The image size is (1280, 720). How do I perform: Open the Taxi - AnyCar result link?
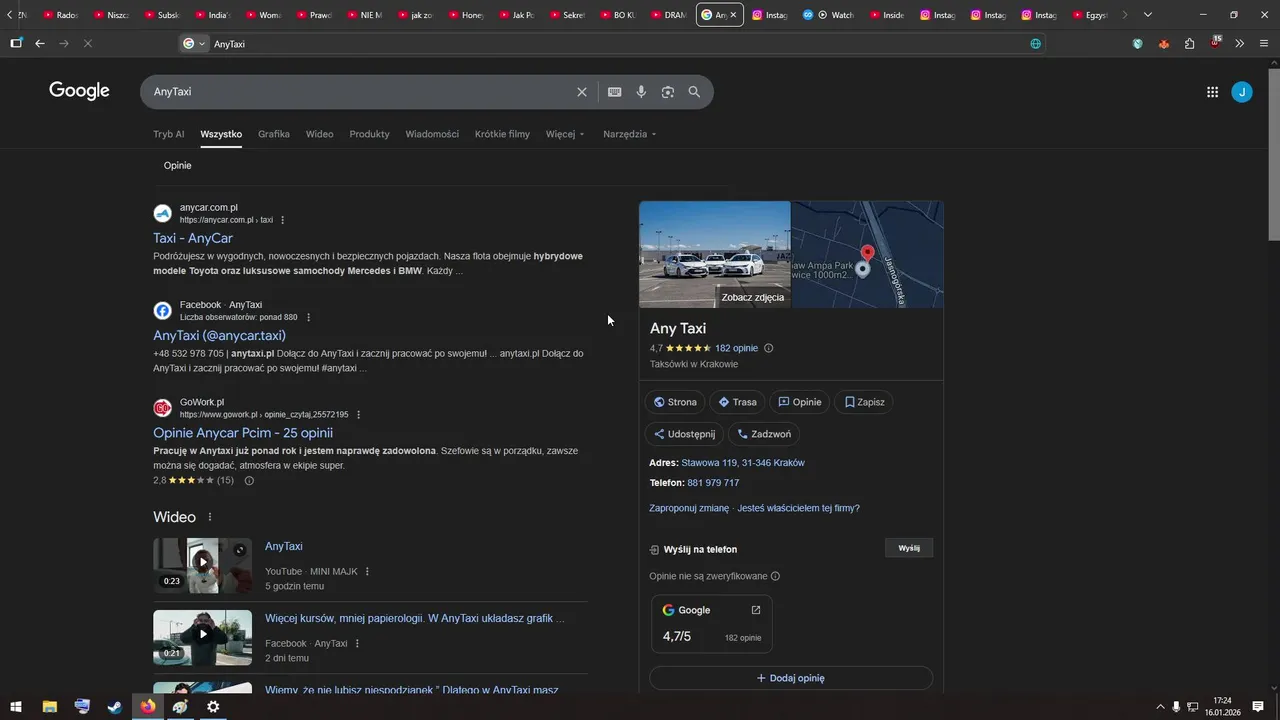tap(193, 238)
